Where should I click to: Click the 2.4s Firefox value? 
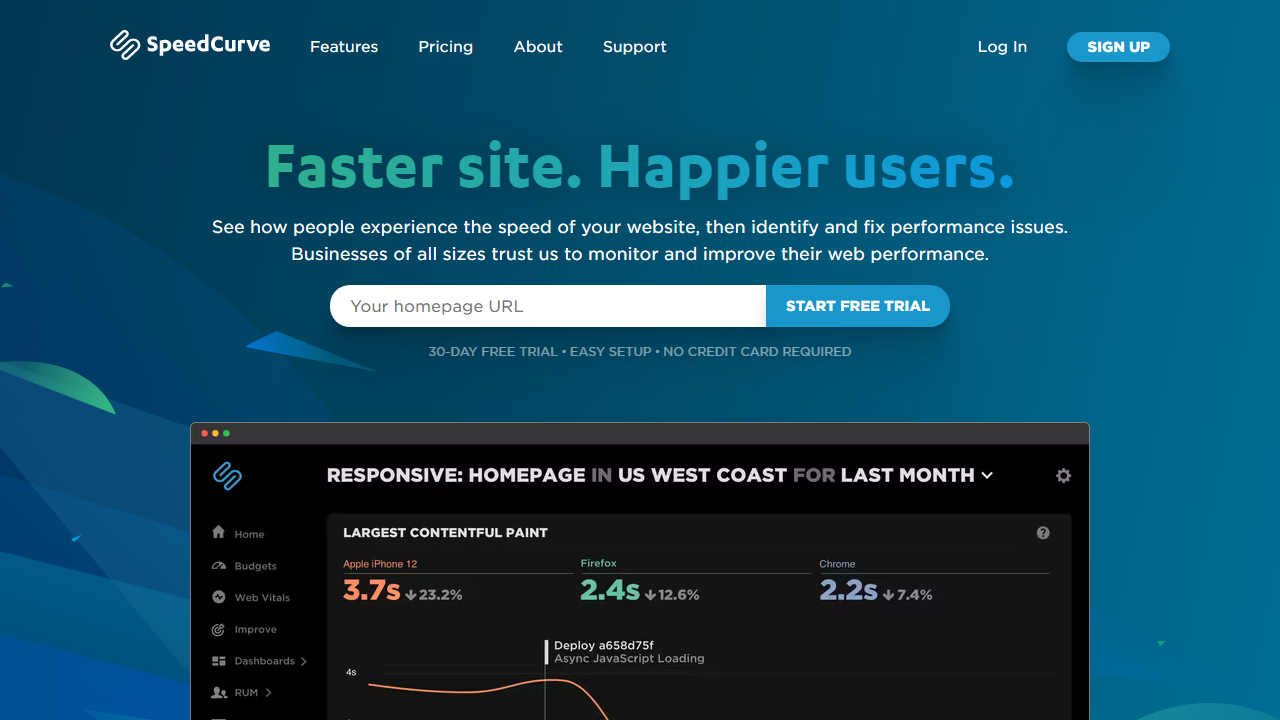tap(610, 591)
